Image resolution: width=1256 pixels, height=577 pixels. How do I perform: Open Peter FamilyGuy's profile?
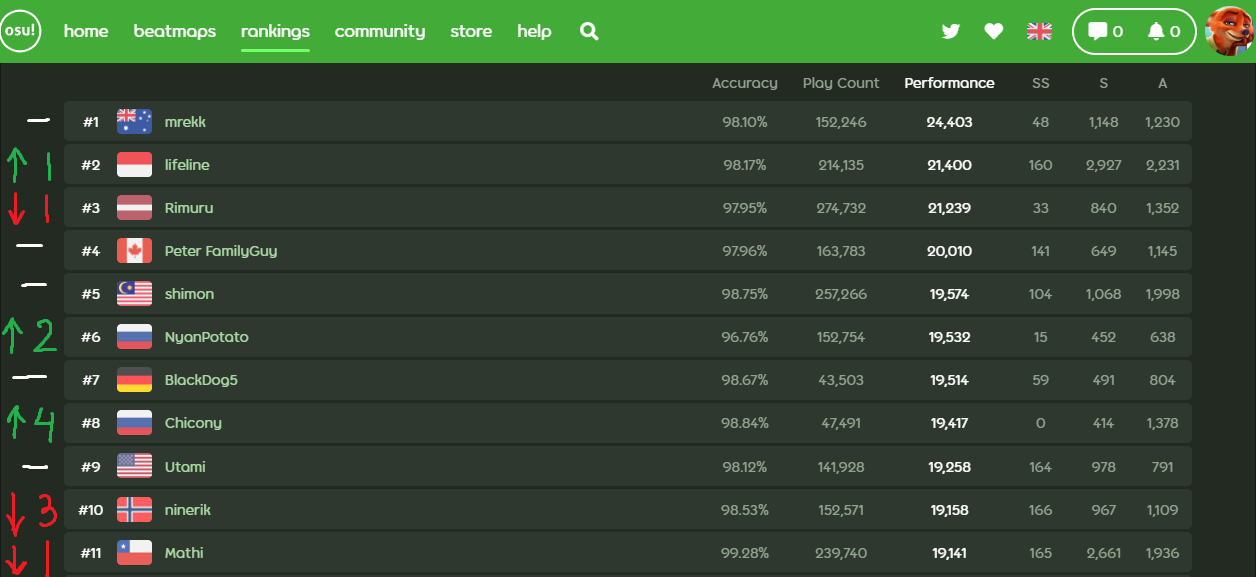click(x=221, y=251)
